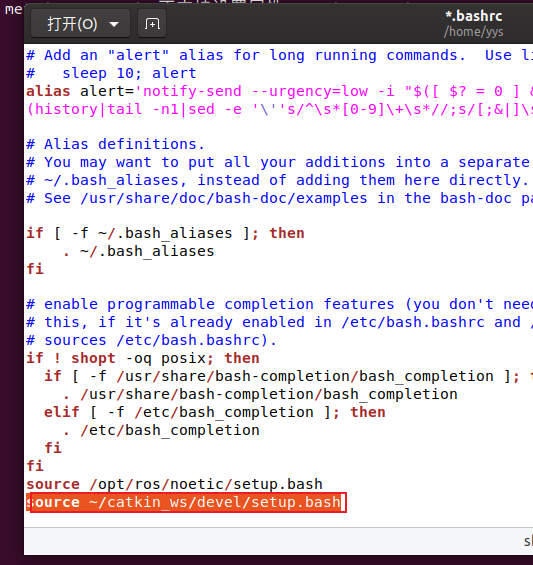This screenshot has width=533, height=565.
Task: Click the source /opt/ros/noetic/setup.bash line
Action: pos(174,484)
